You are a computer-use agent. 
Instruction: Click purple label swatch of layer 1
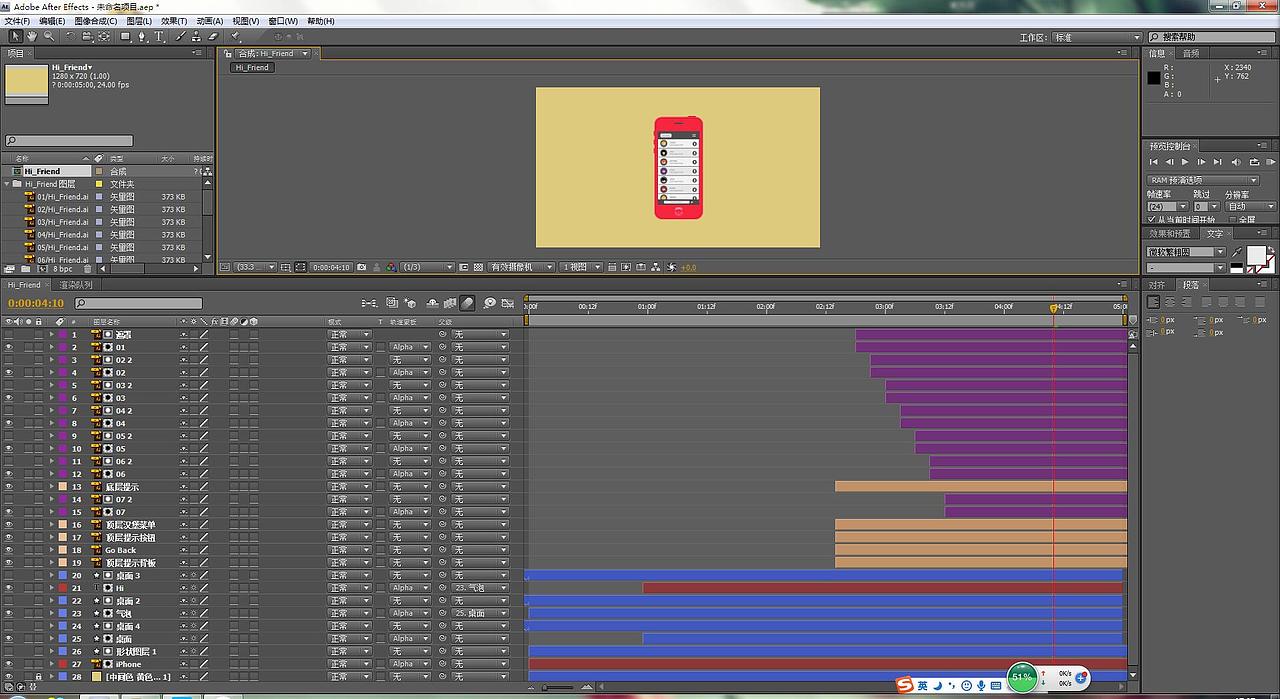pyautogui.click(x=63, y=335)
